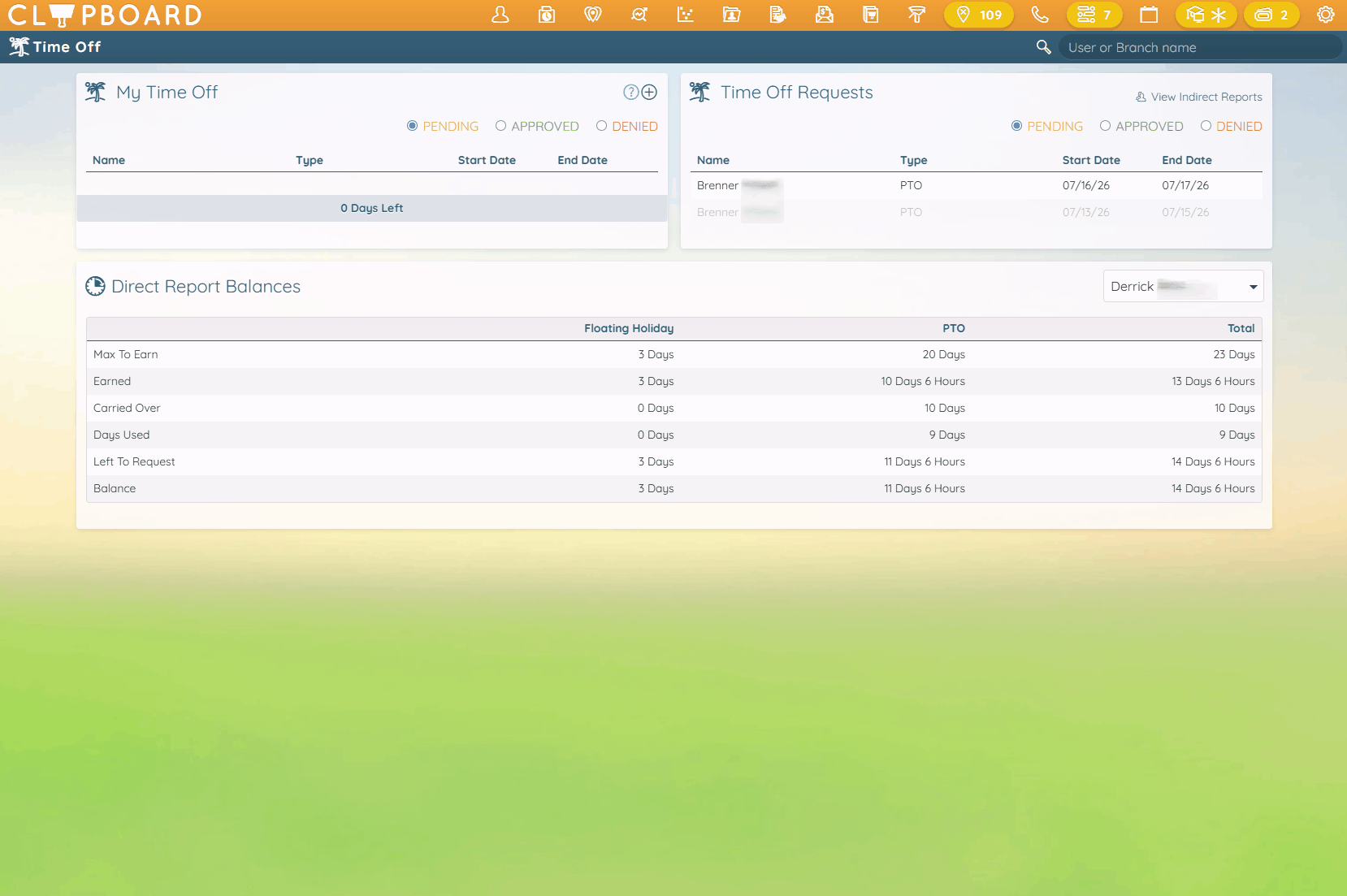The height and width of the screenshot is (896, 1347).
Task: Click View Indirect Reports link
Action: point(1199,97)
